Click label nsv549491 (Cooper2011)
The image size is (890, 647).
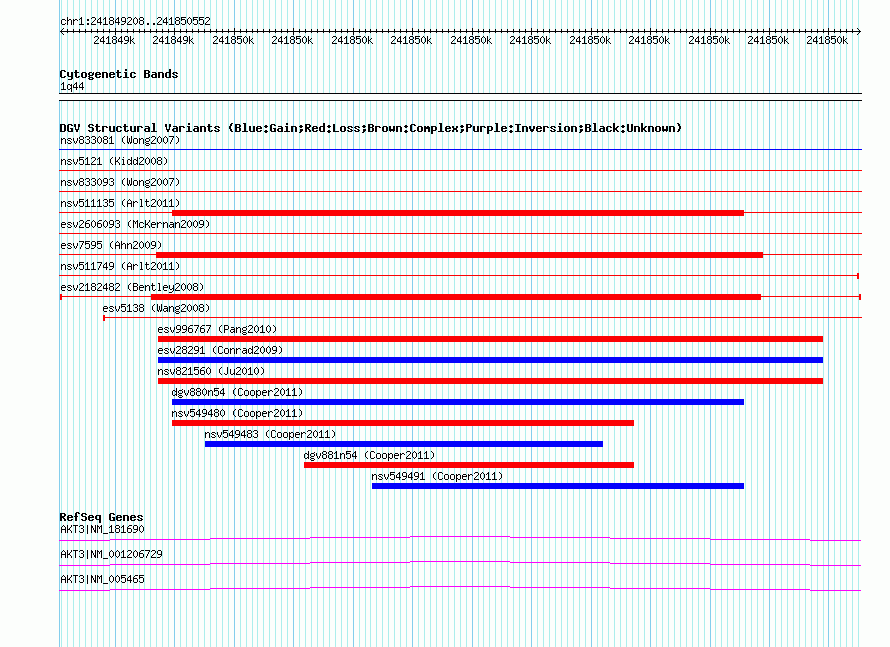437,476
